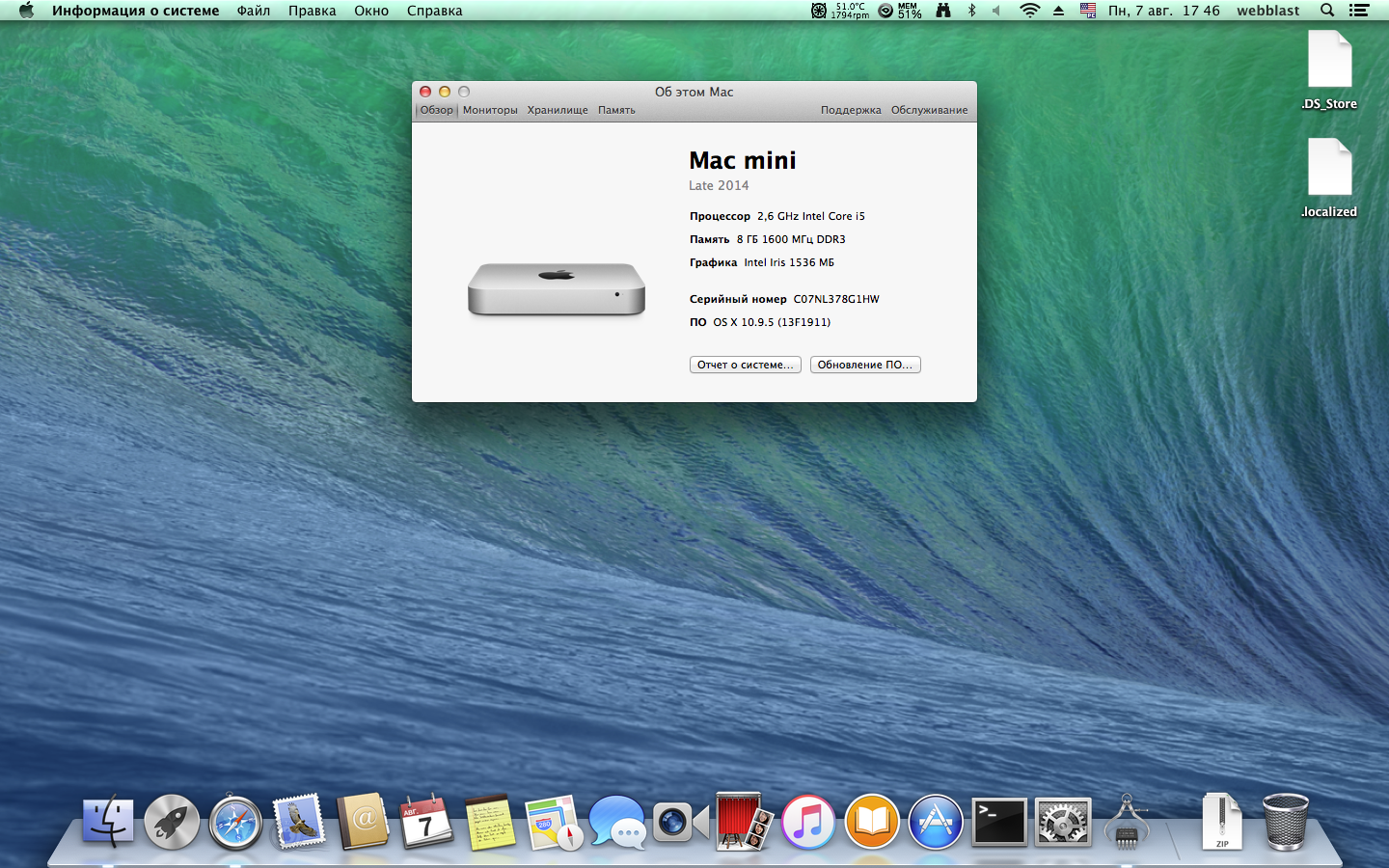Viewport: 1389px width, 868px height.
Task: Open yellow Notes icon in dock
Action: 490,822
